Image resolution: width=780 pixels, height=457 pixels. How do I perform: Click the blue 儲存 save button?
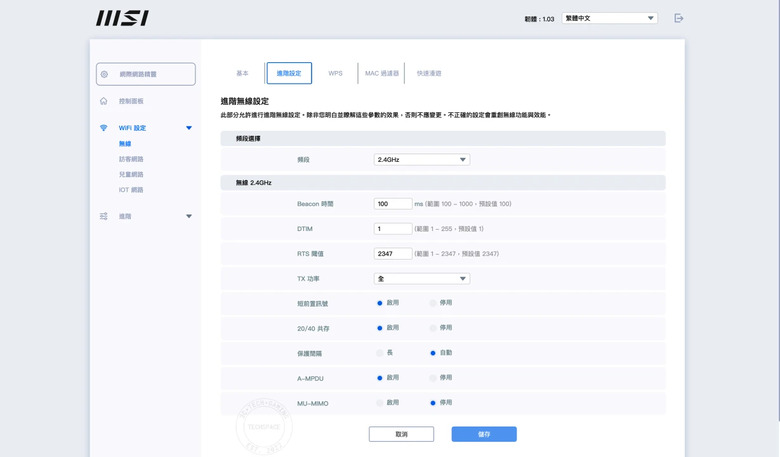pyautogui.click(x=484, y=434)
